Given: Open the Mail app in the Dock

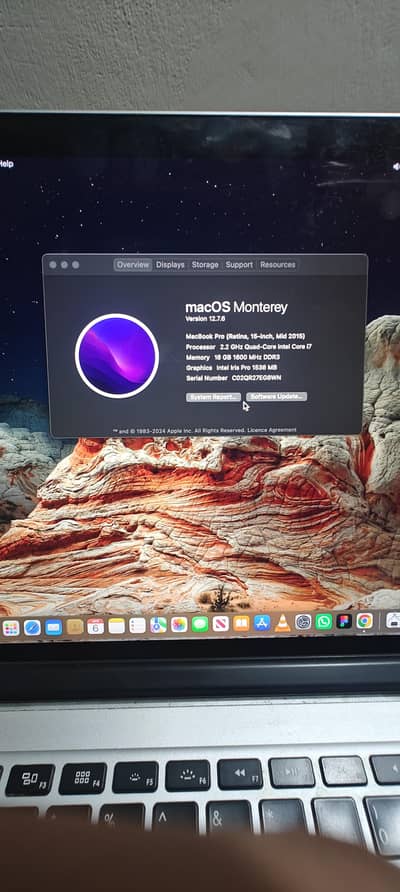Looking at the screenshot, I should 53,627.
